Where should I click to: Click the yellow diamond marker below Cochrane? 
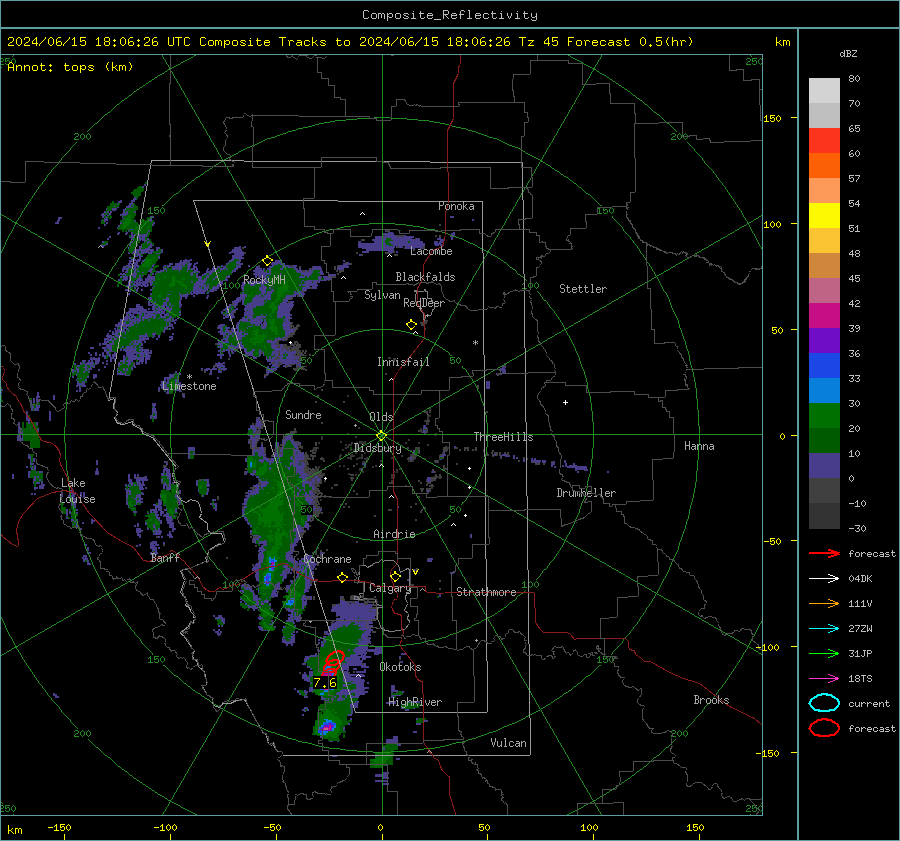click(343, 577)
